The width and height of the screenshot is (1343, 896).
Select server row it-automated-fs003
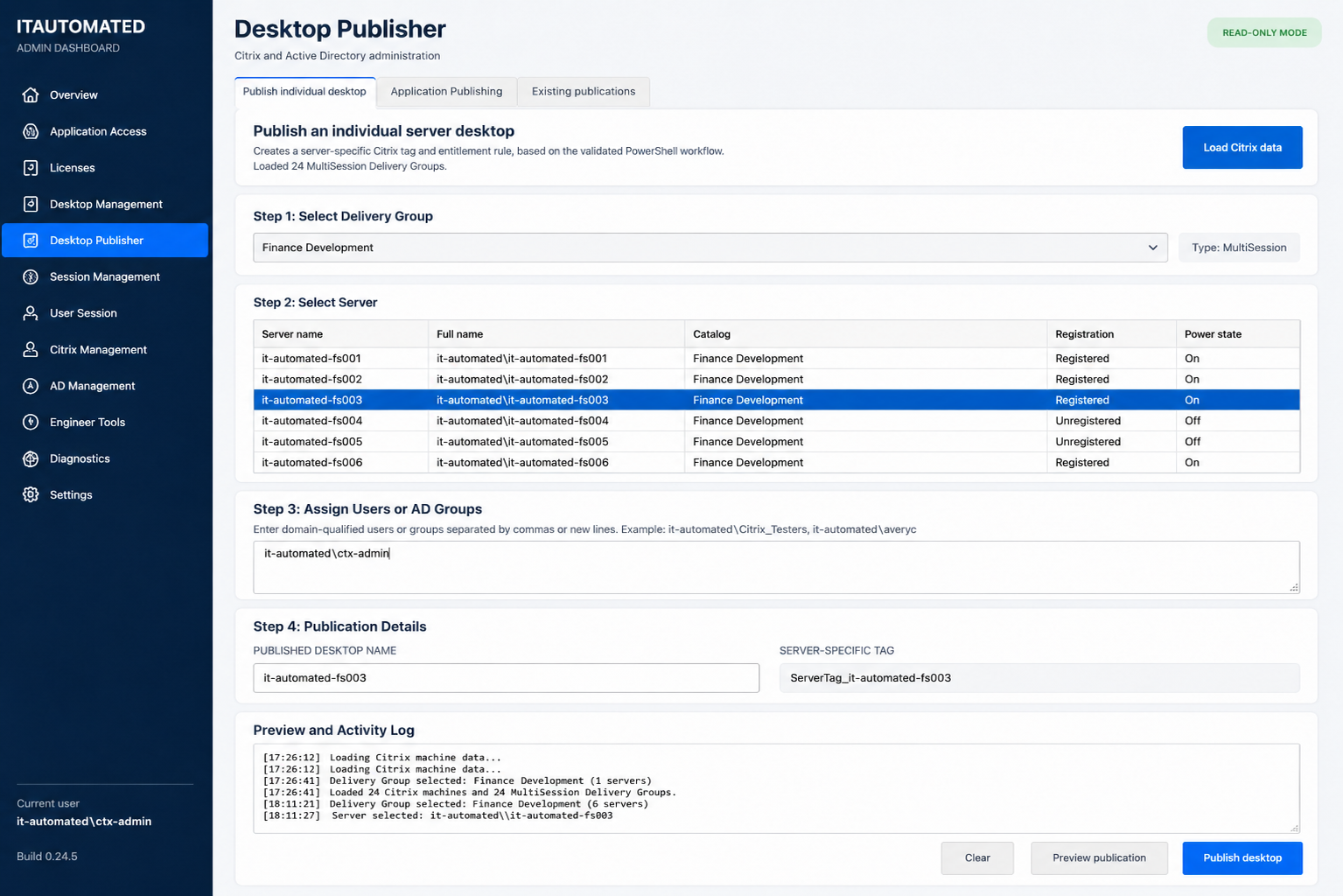(x=776, y=400)
